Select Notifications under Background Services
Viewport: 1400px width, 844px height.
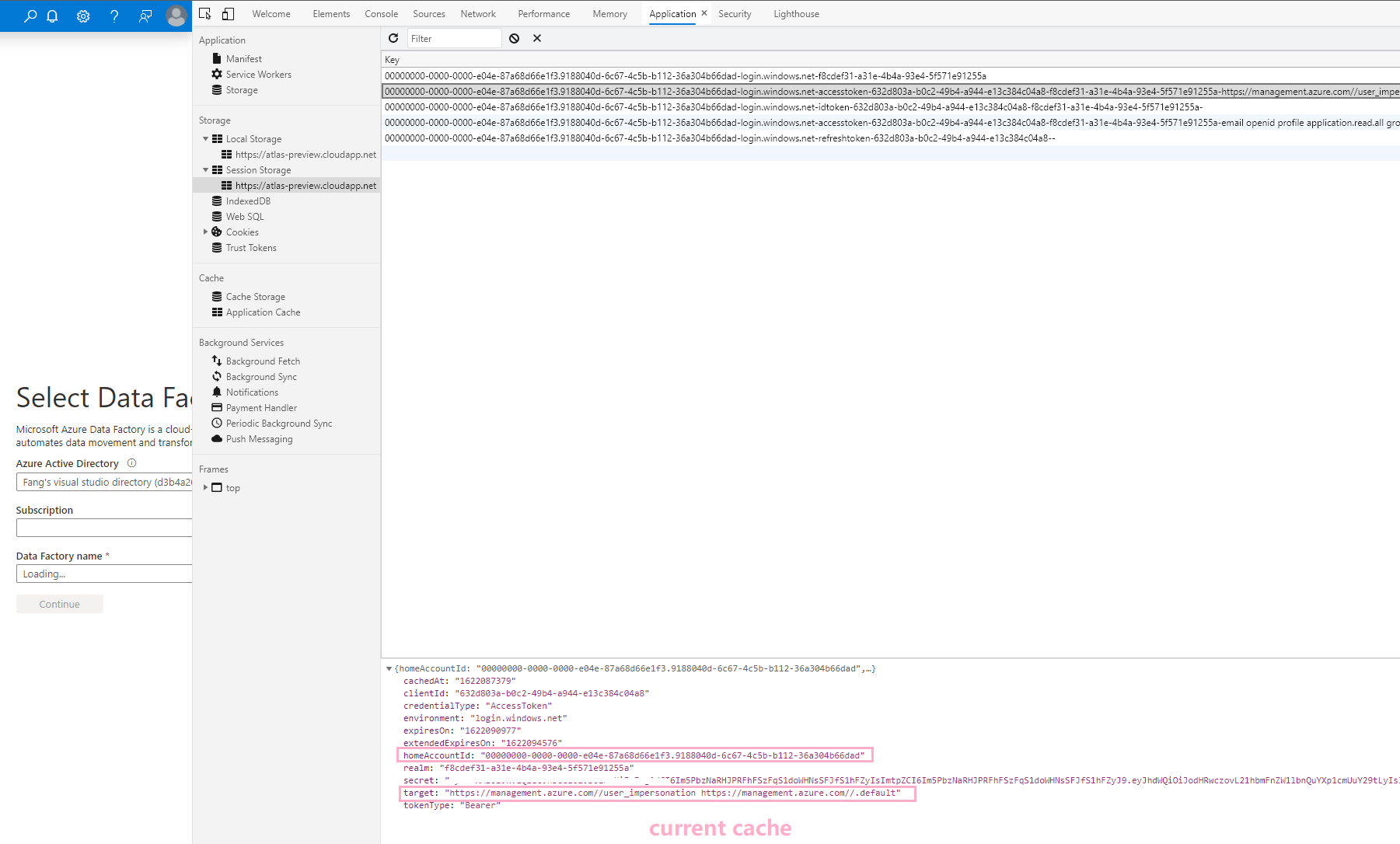[252, 392]
